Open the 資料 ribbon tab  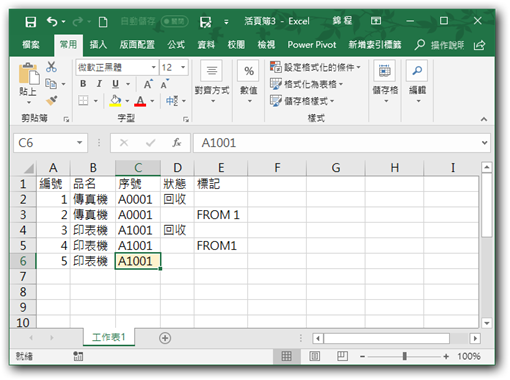pyautogui.click(x=206, y=45)
